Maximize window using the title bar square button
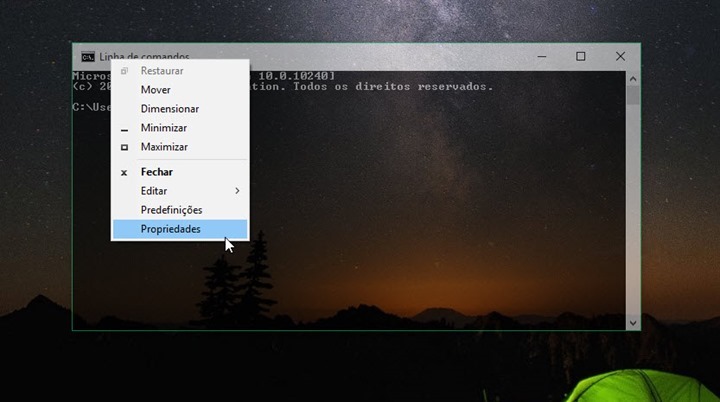720x402 pixels. click(x=580, y=57)
